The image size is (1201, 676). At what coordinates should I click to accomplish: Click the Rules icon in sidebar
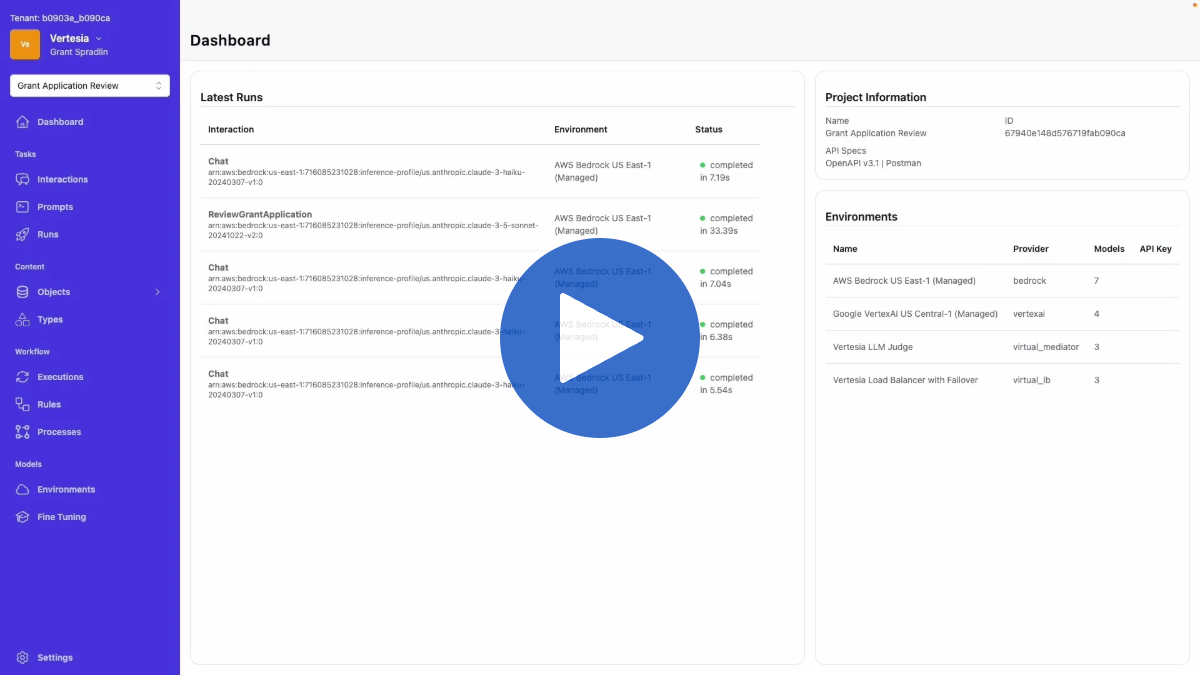tap(23, 405)
